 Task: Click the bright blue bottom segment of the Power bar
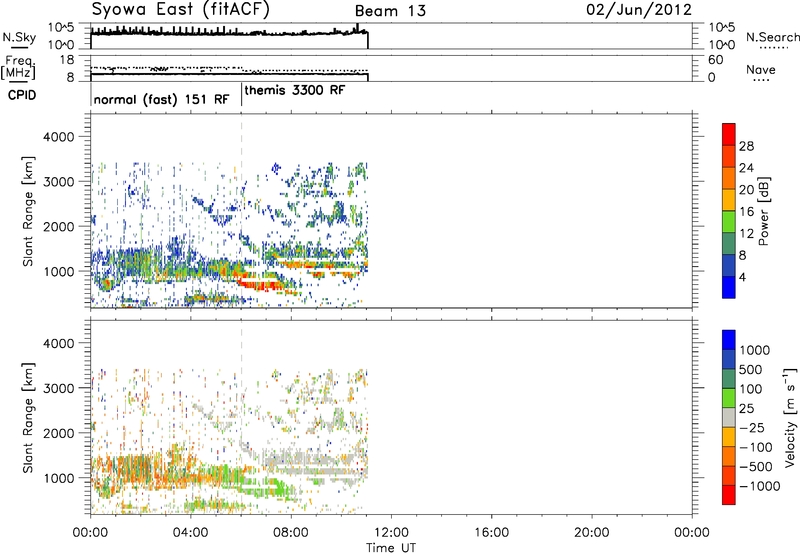pyautogui.click(x=729, y=287)
